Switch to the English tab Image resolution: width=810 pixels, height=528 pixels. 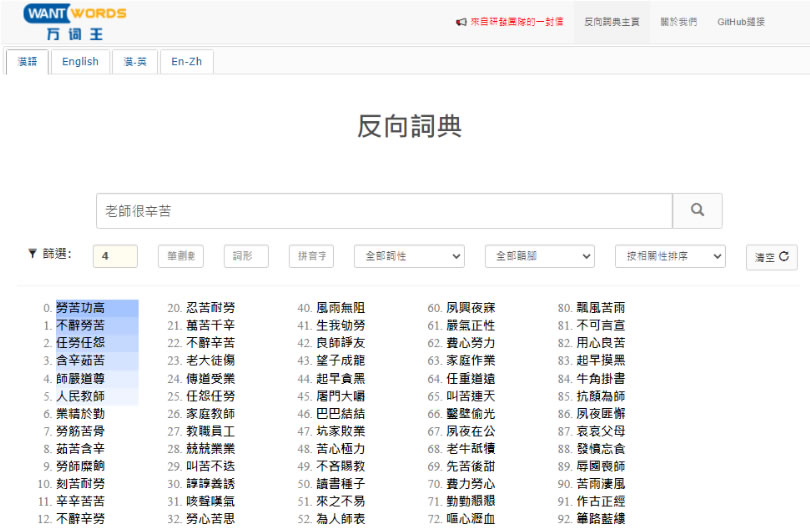click(80, 61)
